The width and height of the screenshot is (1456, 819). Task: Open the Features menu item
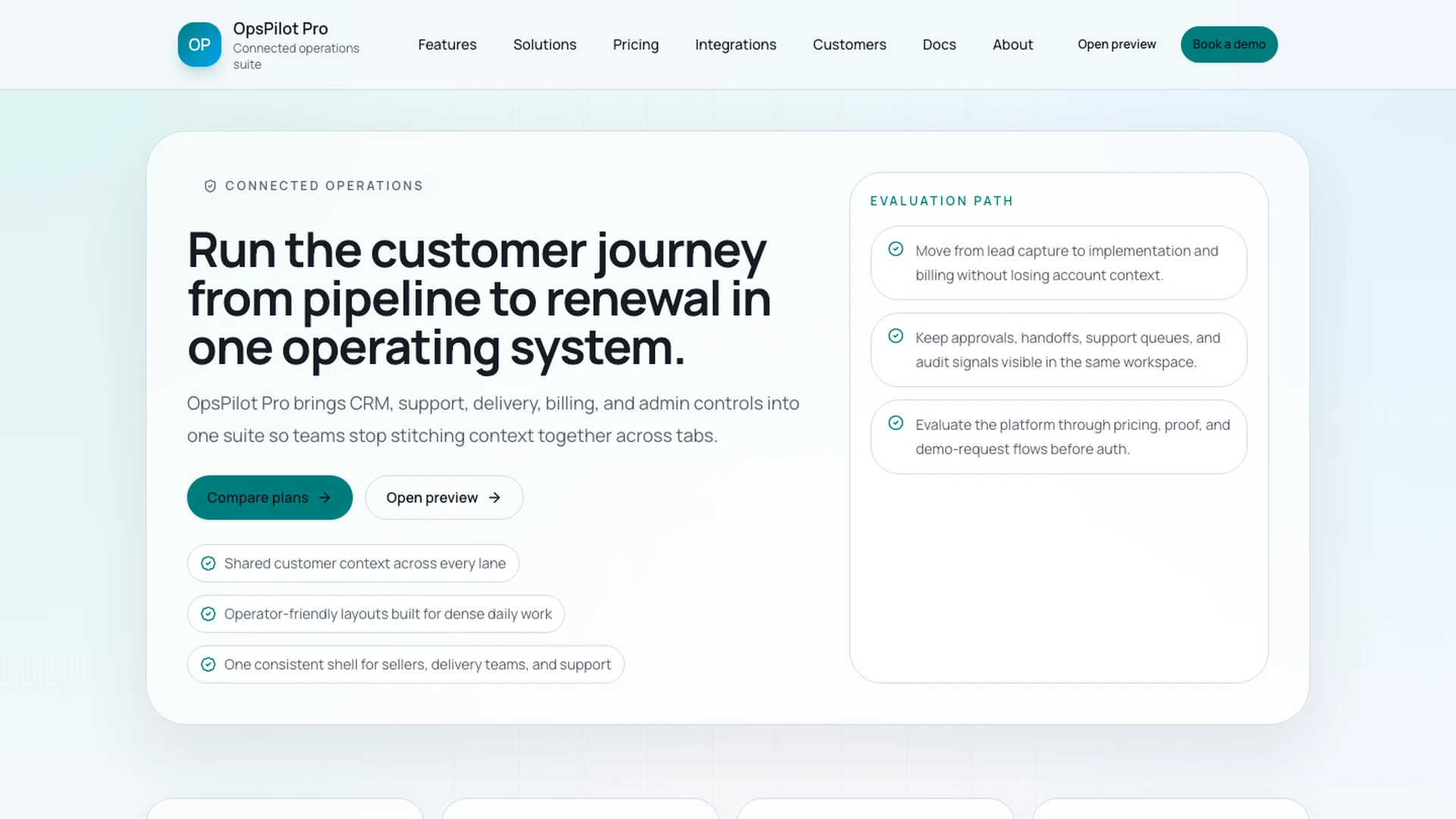point(447,45)
